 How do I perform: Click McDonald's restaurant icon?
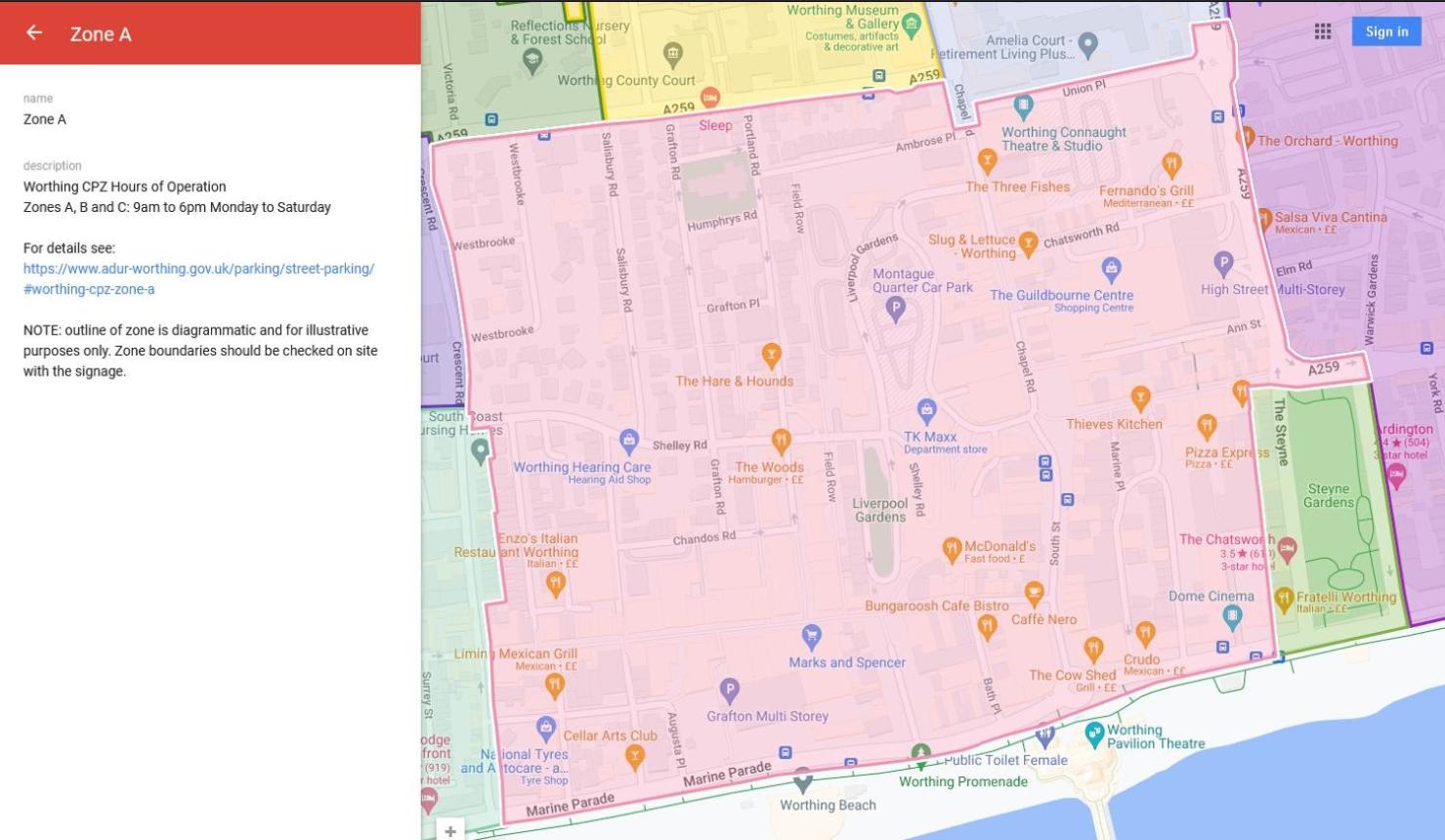[952, 550]
